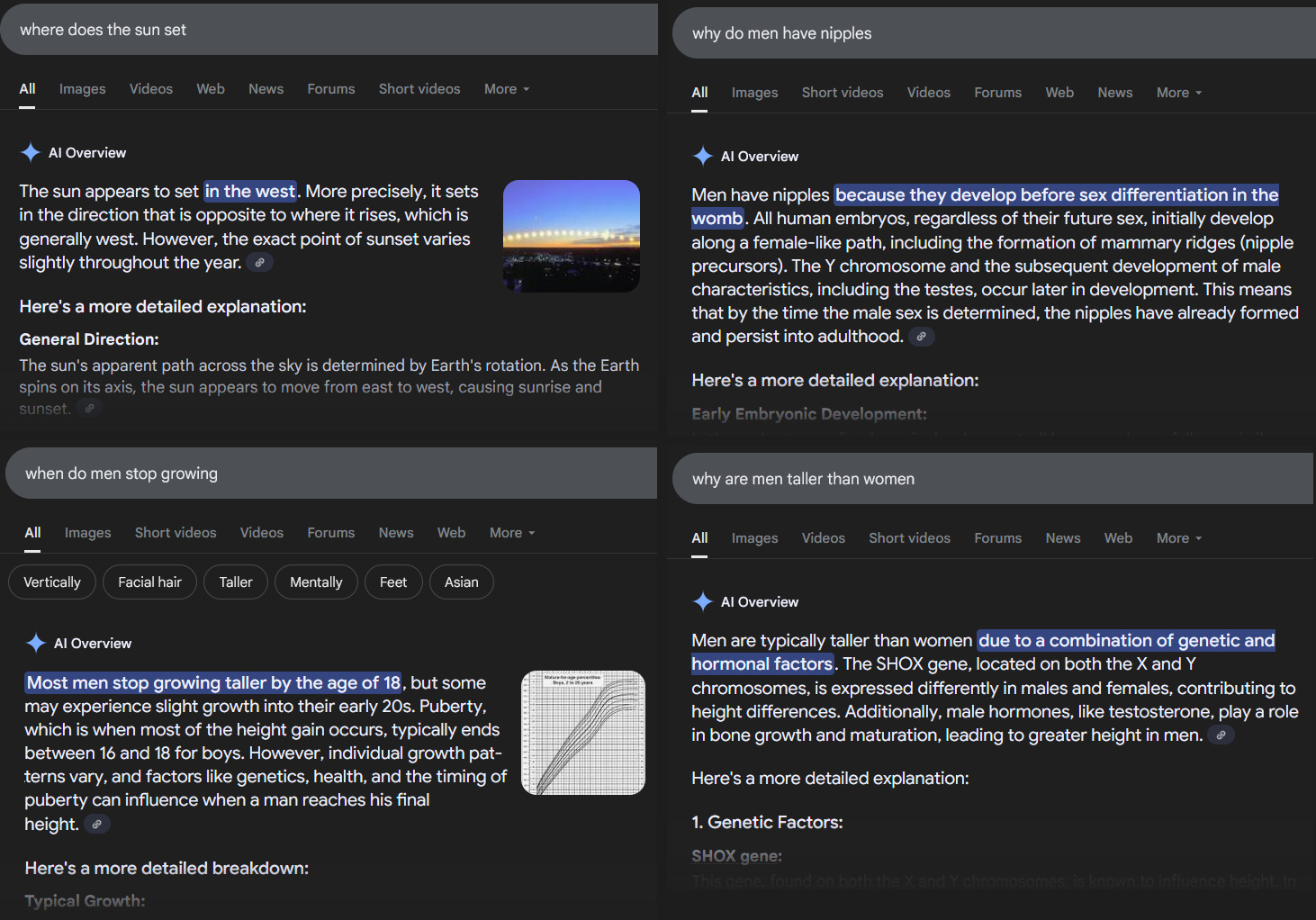This screenshot has width=1316, height=920.
Task: Open the More menu in the nipples search tabs
Action: point(1178,93)
